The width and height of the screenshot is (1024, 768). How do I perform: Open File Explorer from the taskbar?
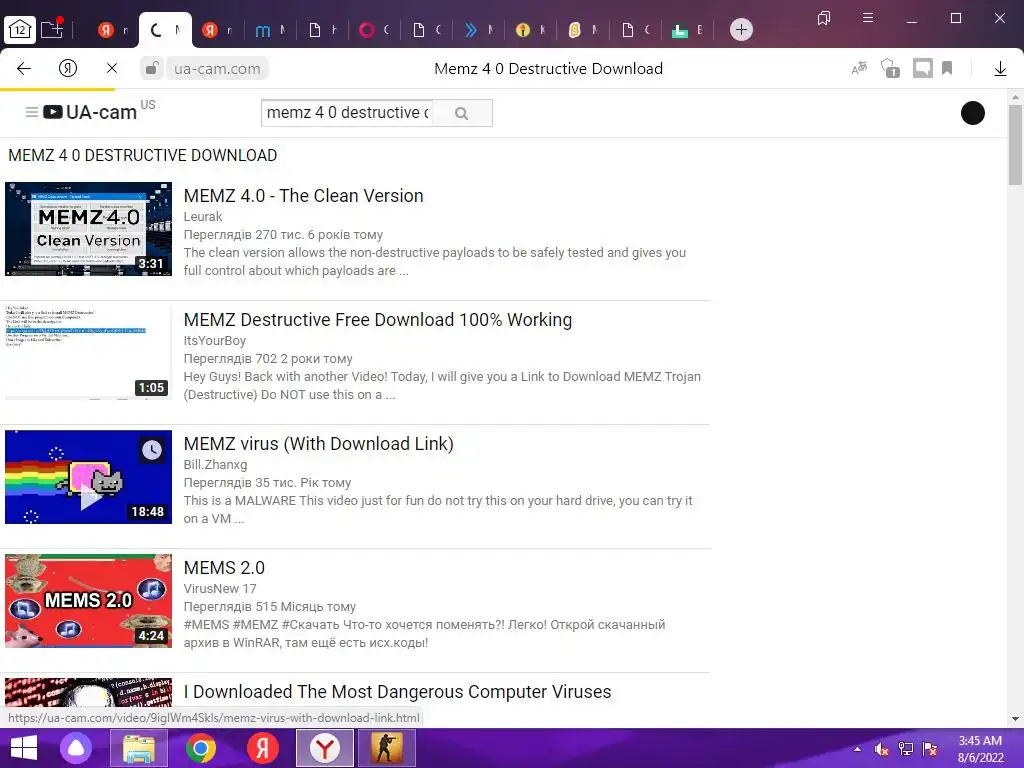tap(139, 748)
